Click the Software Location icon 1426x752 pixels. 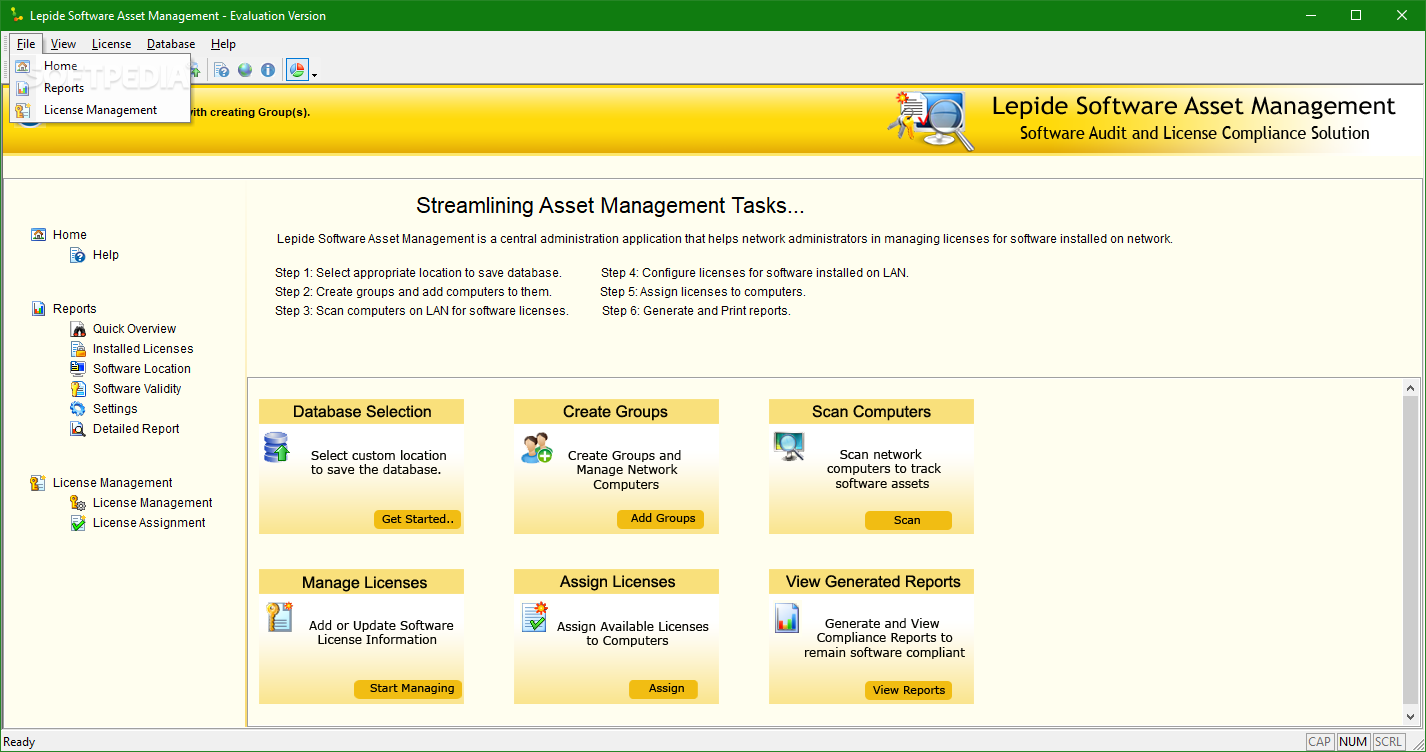[x=78, y=369]
